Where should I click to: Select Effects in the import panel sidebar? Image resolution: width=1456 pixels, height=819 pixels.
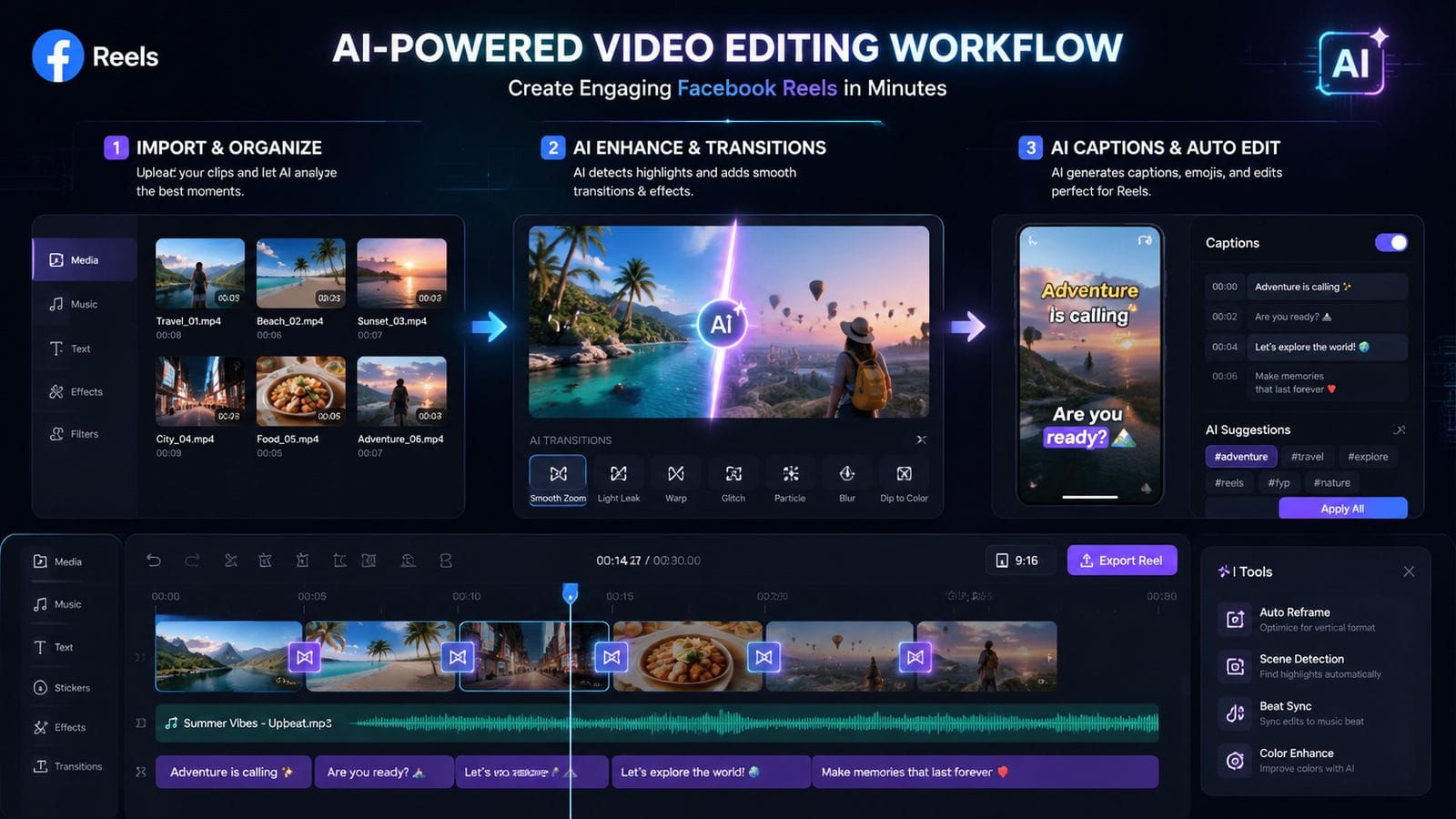(76, 391)
